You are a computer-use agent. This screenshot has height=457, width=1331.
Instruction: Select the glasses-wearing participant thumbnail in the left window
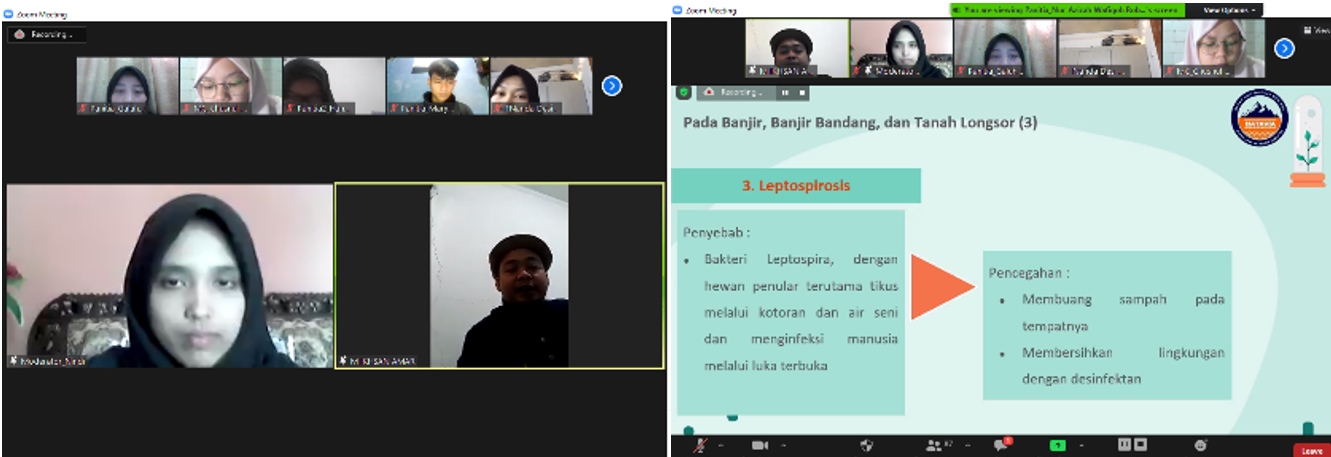click(x=230, y=85)
